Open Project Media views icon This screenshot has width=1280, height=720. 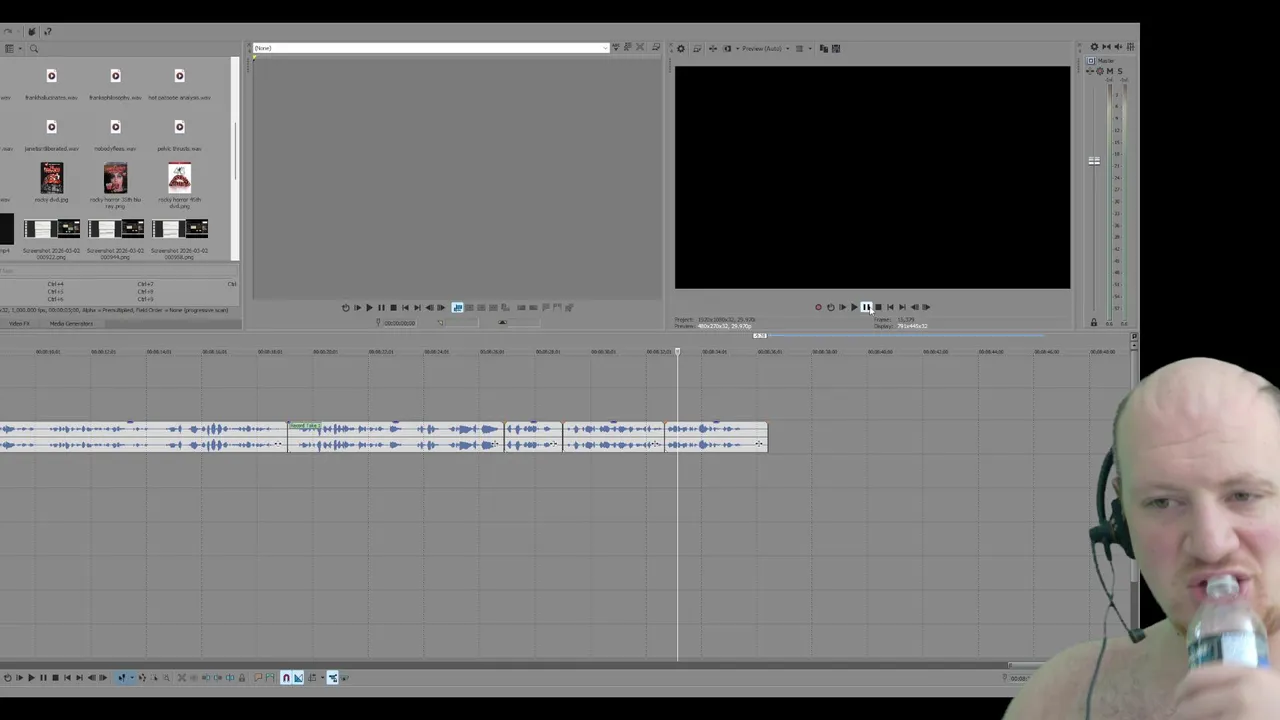(x=9, y=48)
